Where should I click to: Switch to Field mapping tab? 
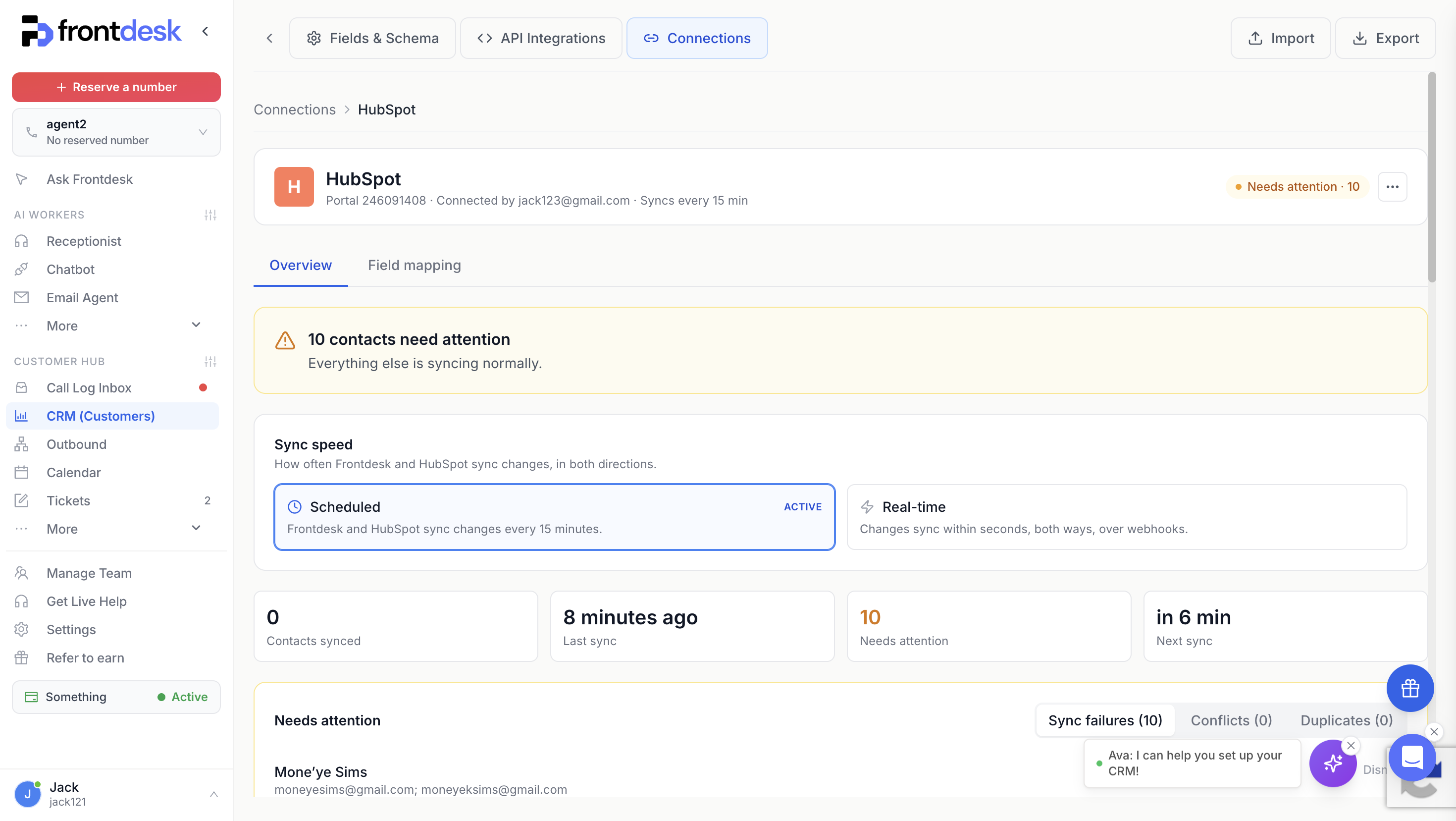tap(415, 265)
